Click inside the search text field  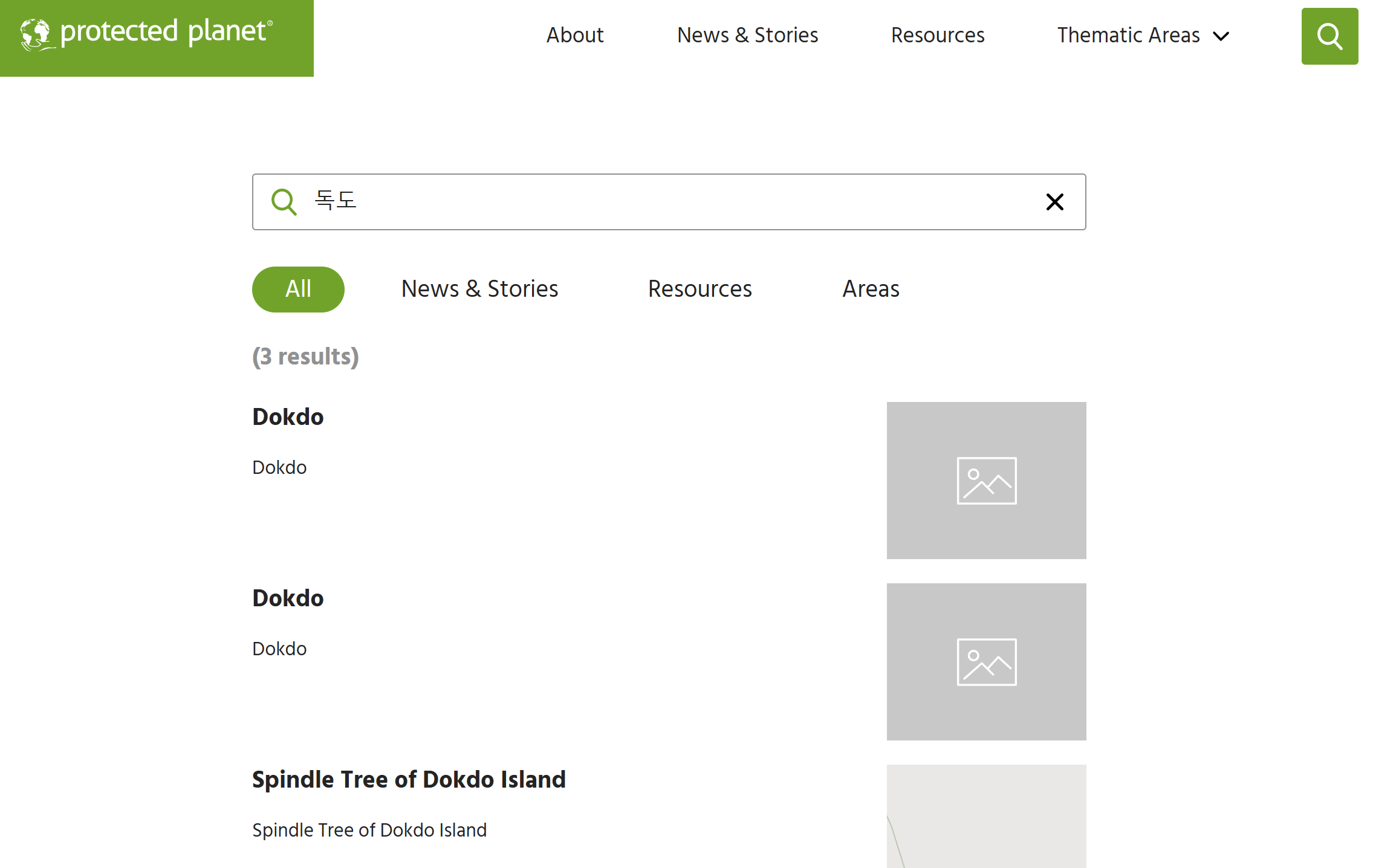tap(665, 202)
